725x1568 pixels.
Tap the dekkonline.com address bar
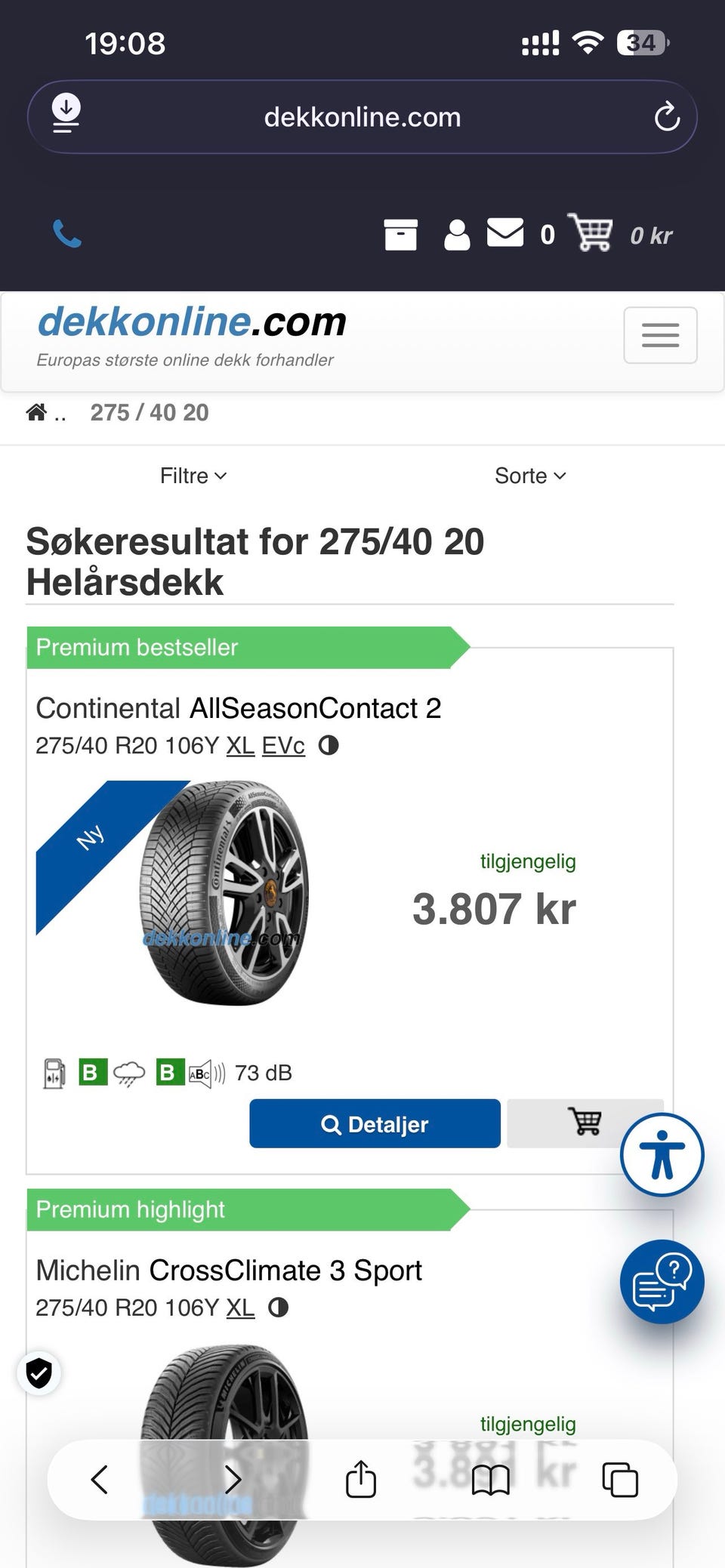[x=362, y=117]
